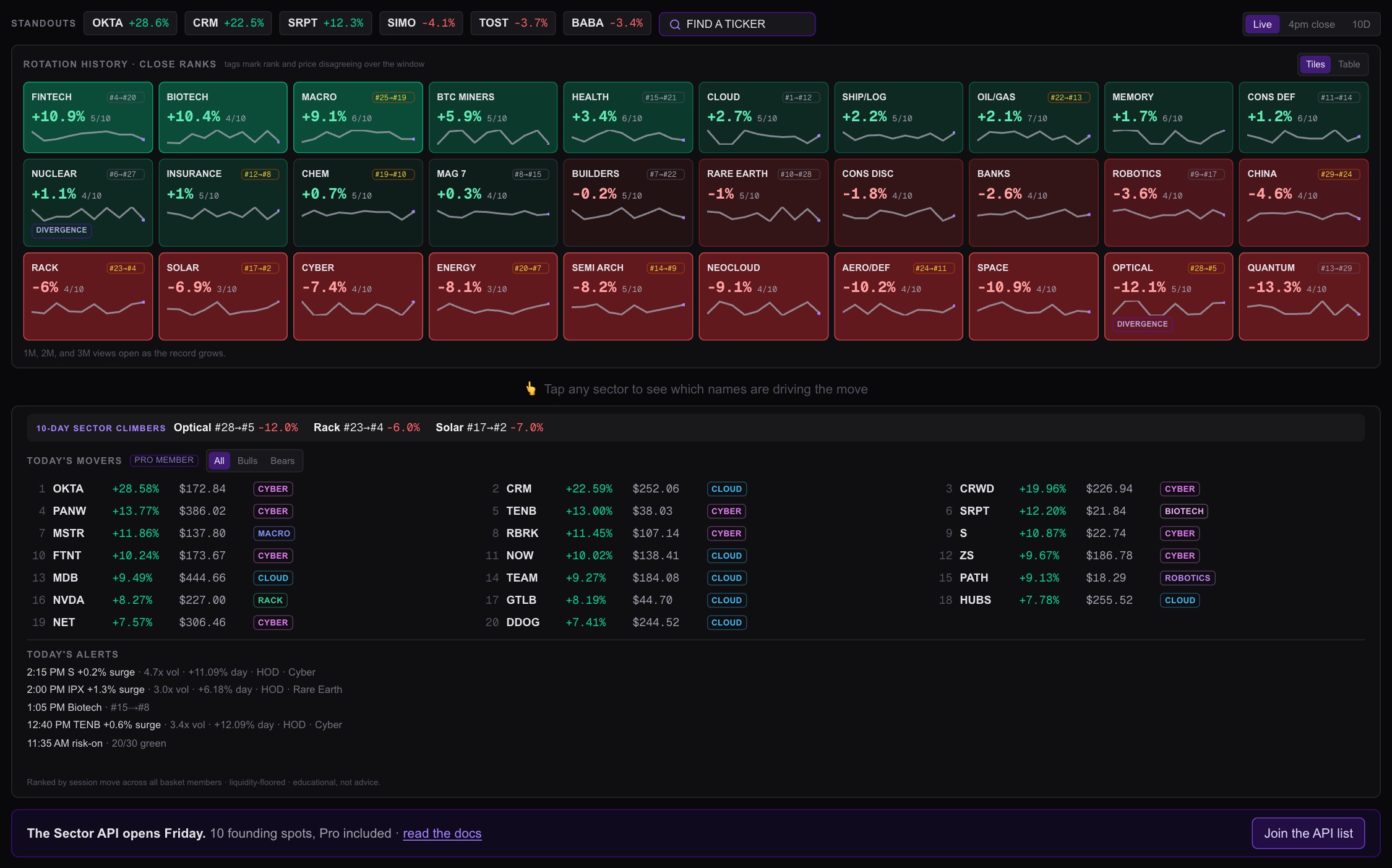
Task: Click the RACK tag on NVDA row
Action: pyautogui.click(x=270, y=600)
